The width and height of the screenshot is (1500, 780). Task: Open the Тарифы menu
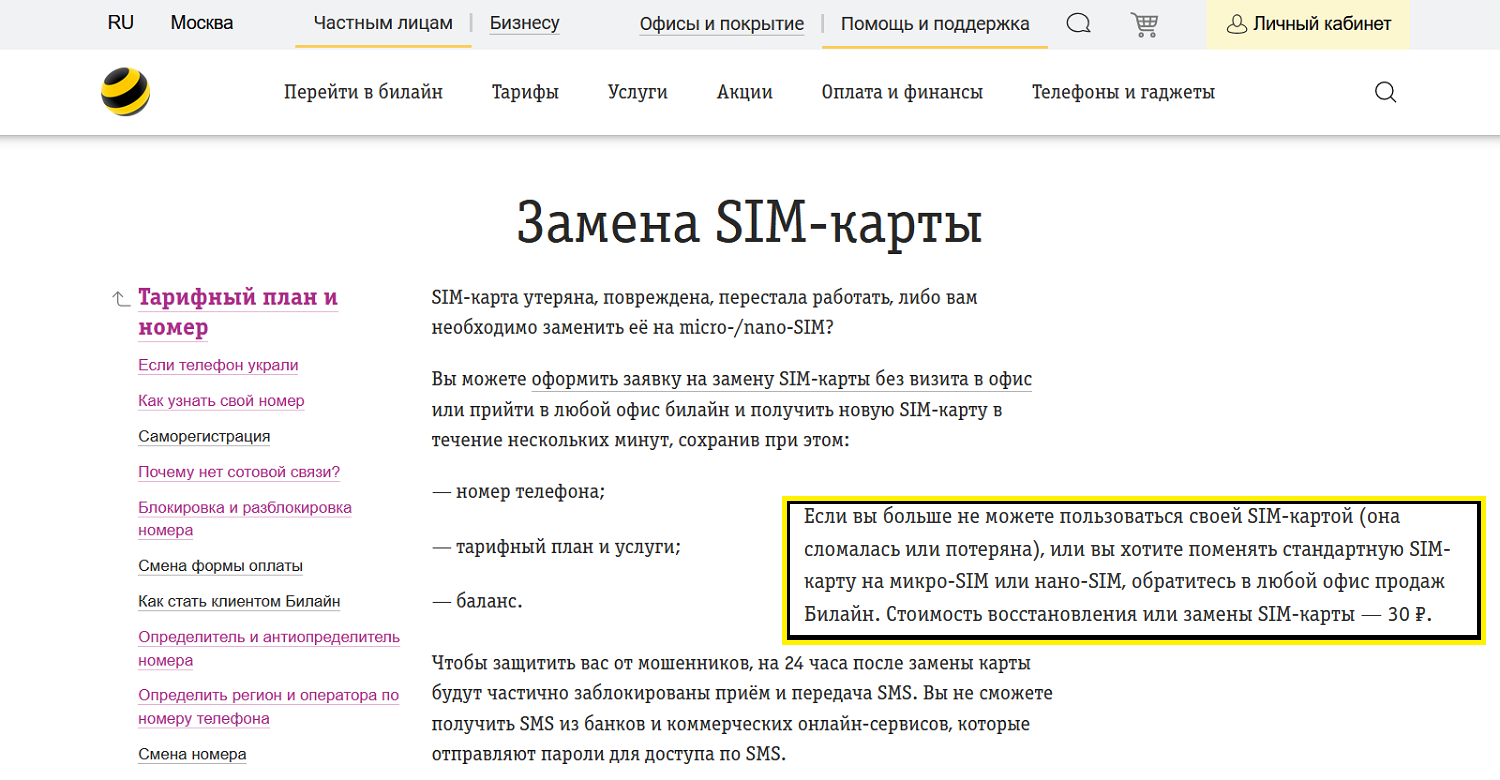525,92
